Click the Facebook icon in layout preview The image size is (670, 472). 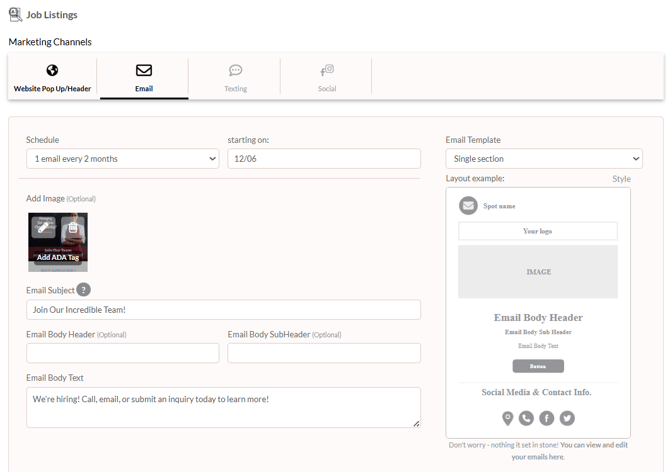click(x=547, y=418)
